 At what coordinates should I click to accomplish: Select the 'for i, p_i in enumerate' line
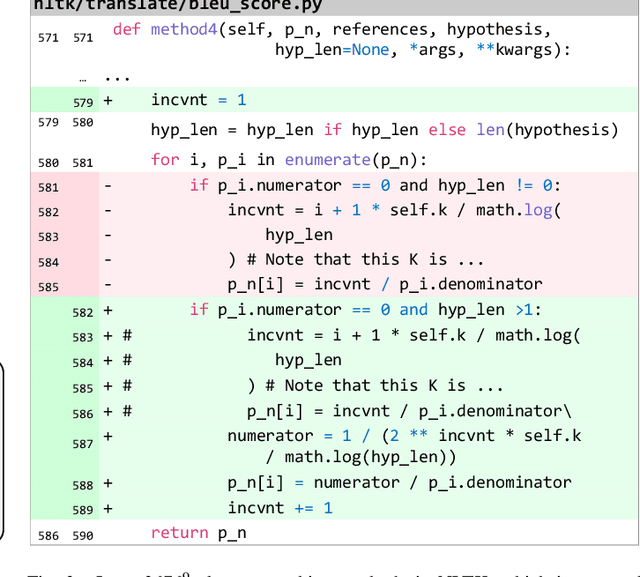[x=288, y=160]
